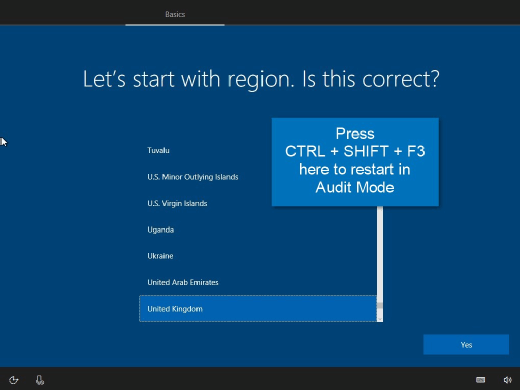Choose Tuvalu in the region list
Viewport: 520px width, 390px height.
[258, 150]
